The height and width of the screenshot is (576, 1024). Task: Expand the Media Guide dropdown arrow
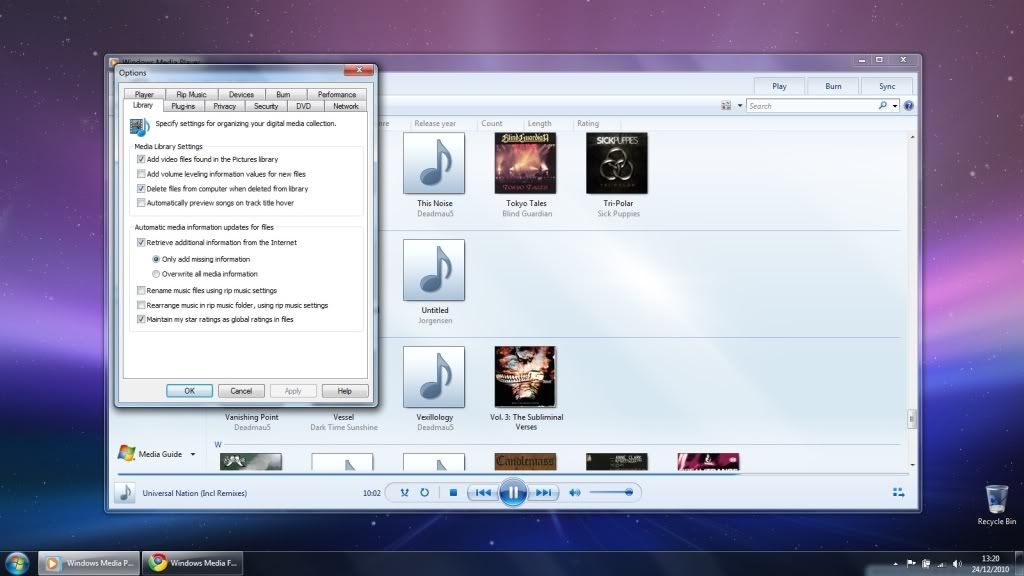point(193,454)
